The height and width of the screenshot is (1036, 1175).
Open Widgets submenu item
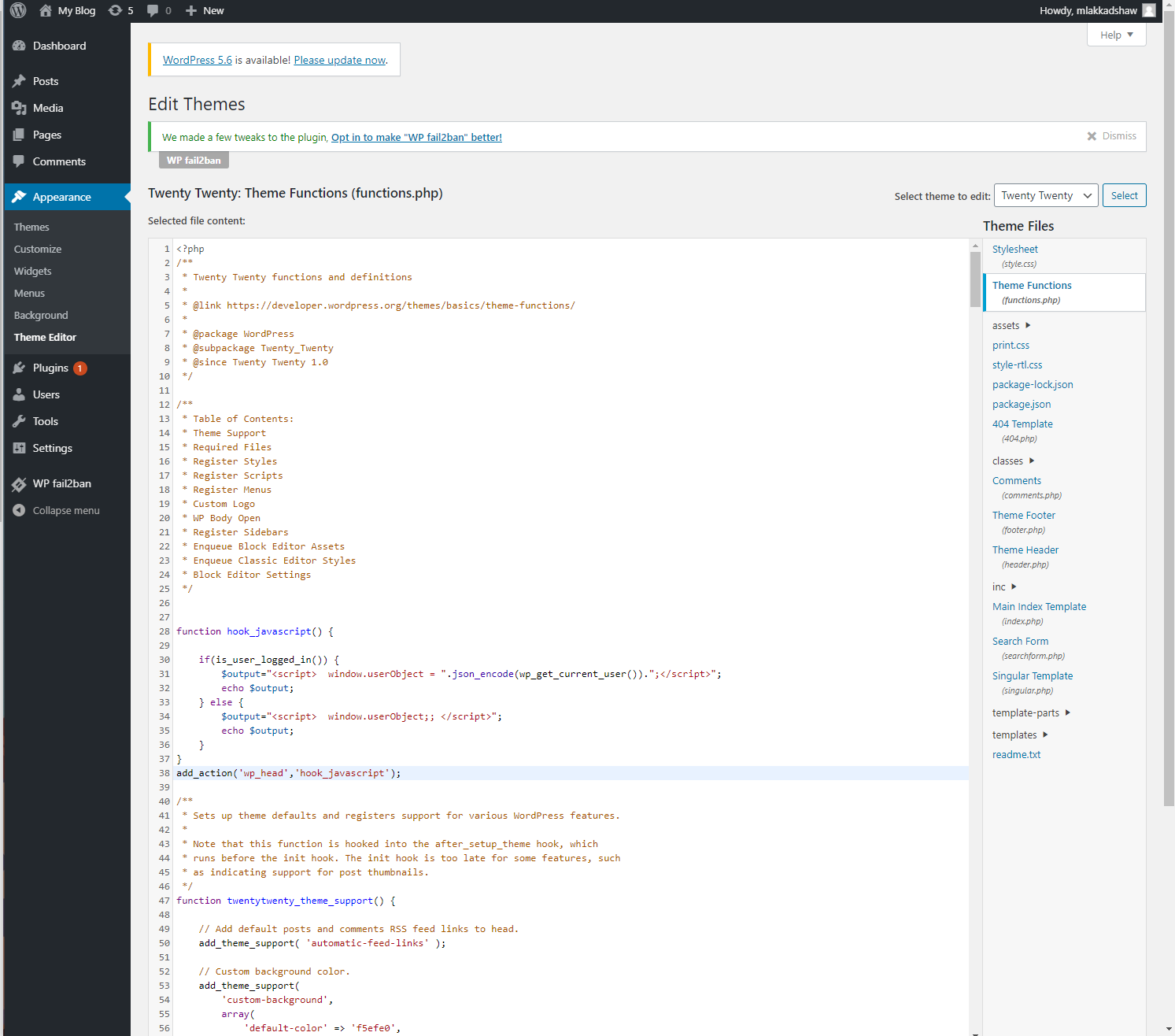[32, 271]
